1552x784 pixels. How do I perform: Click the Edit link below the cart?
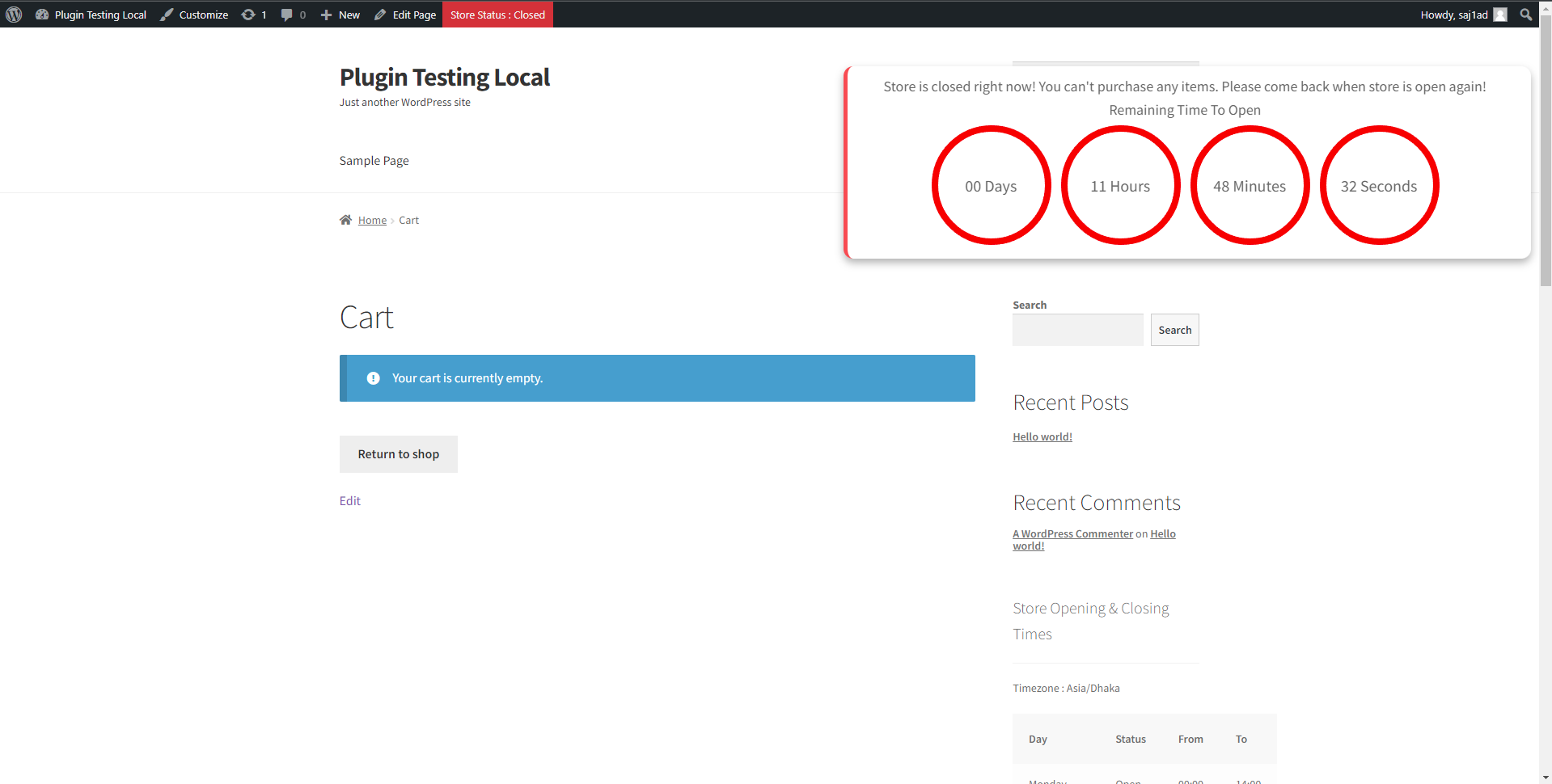(x=350, y=501)
